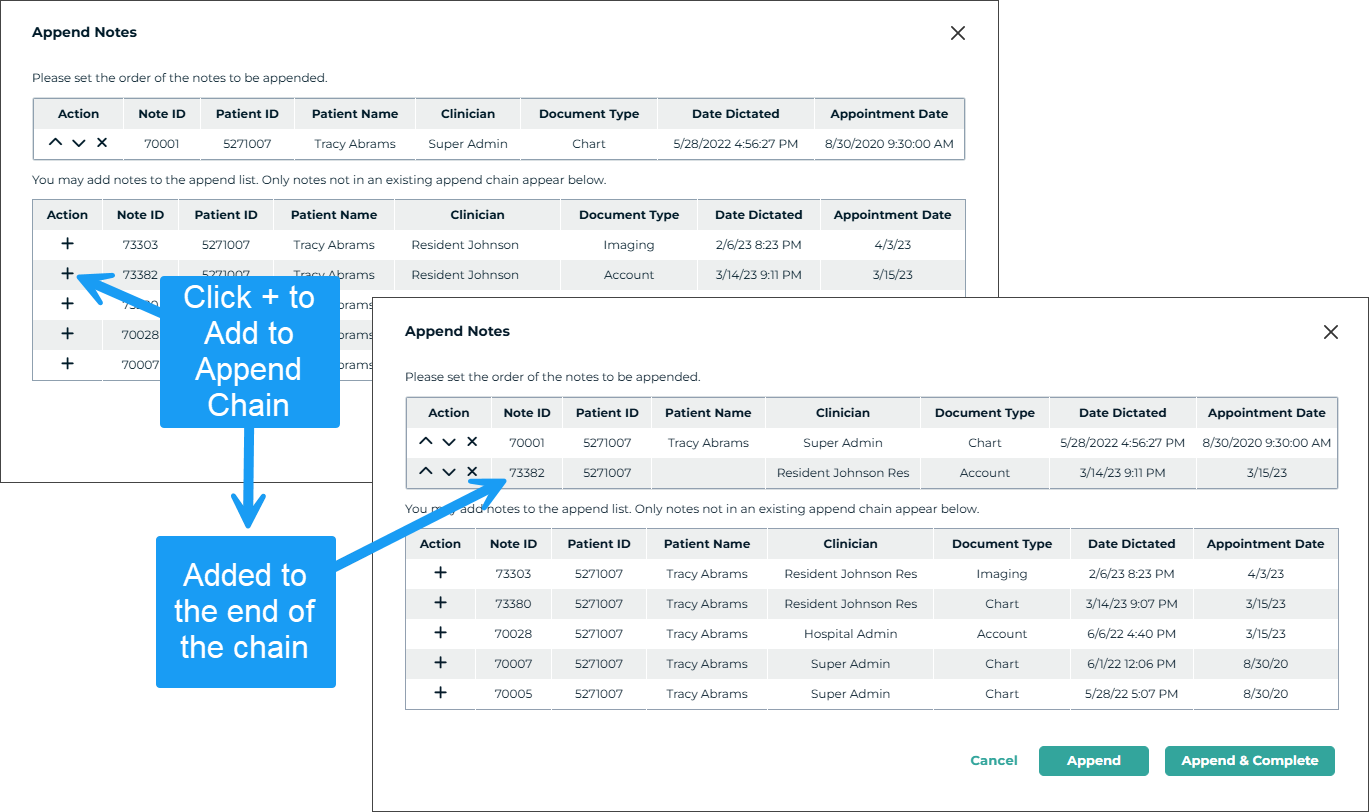Click plus icon beside note 70007 Tracy Abrams
The height and width of the screenshot is (812, 1370).
pos(440,663)
